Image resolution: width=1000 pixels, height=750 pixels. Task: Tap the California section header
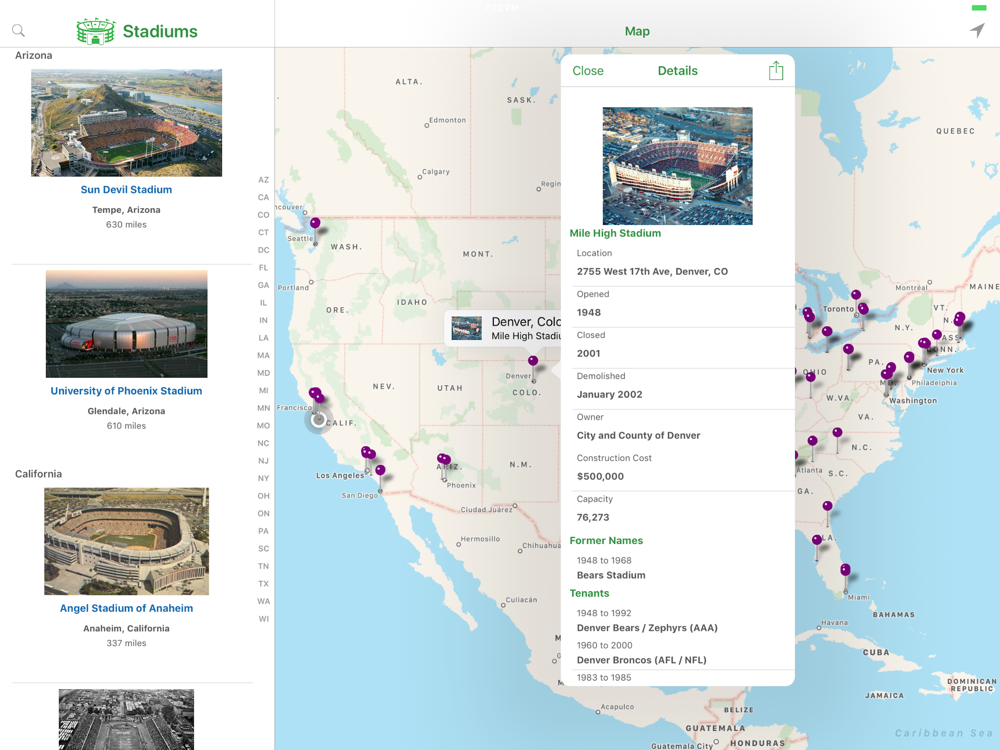(38, 474)
